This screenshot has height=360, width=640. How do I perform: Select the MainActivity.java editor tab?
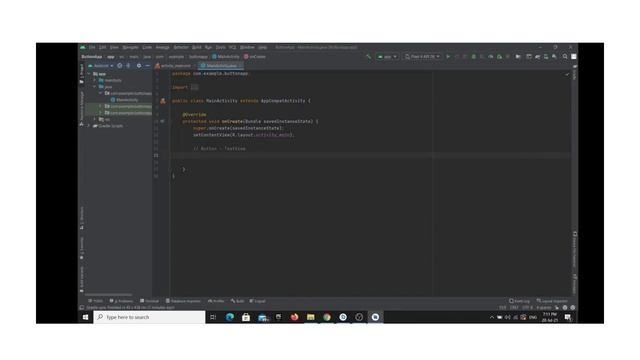tap(220, 66)
